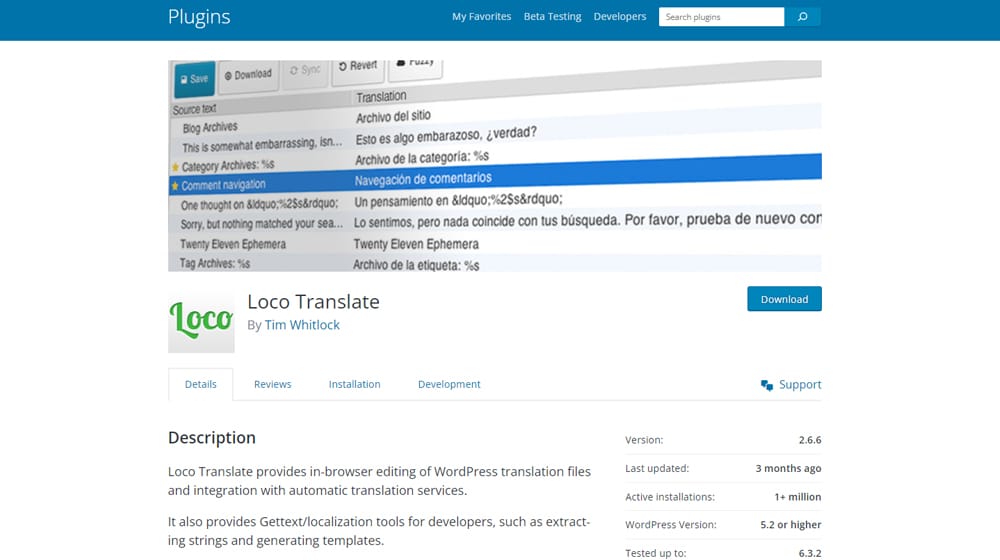Click the Loco Translate plugin title

[313, 301]
